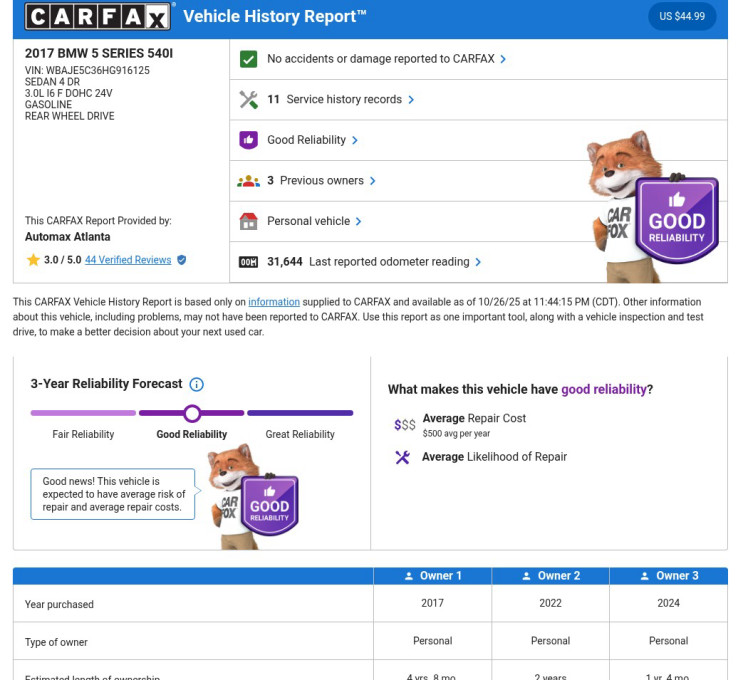Click the previous owners people icon
Screen dimensions: 743x680
(x=249, y=181)
